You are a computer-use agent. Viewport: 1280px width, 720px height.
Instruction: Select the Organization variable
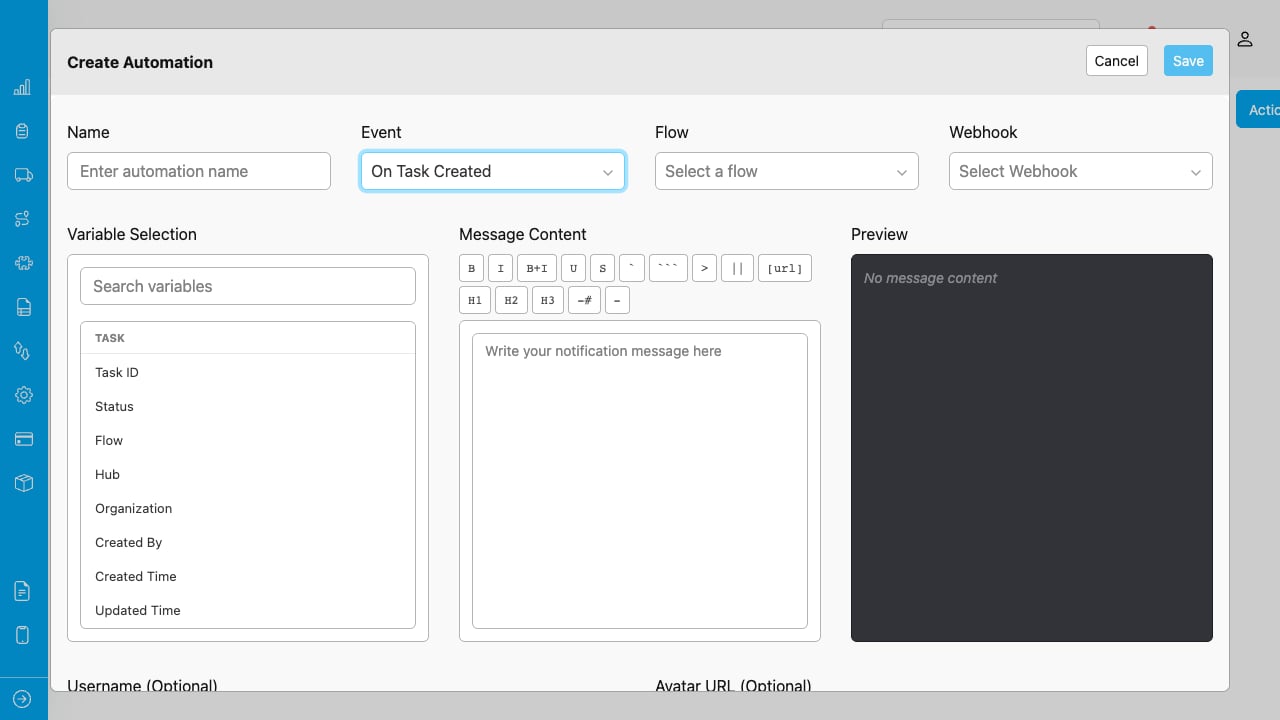[248, 508]
